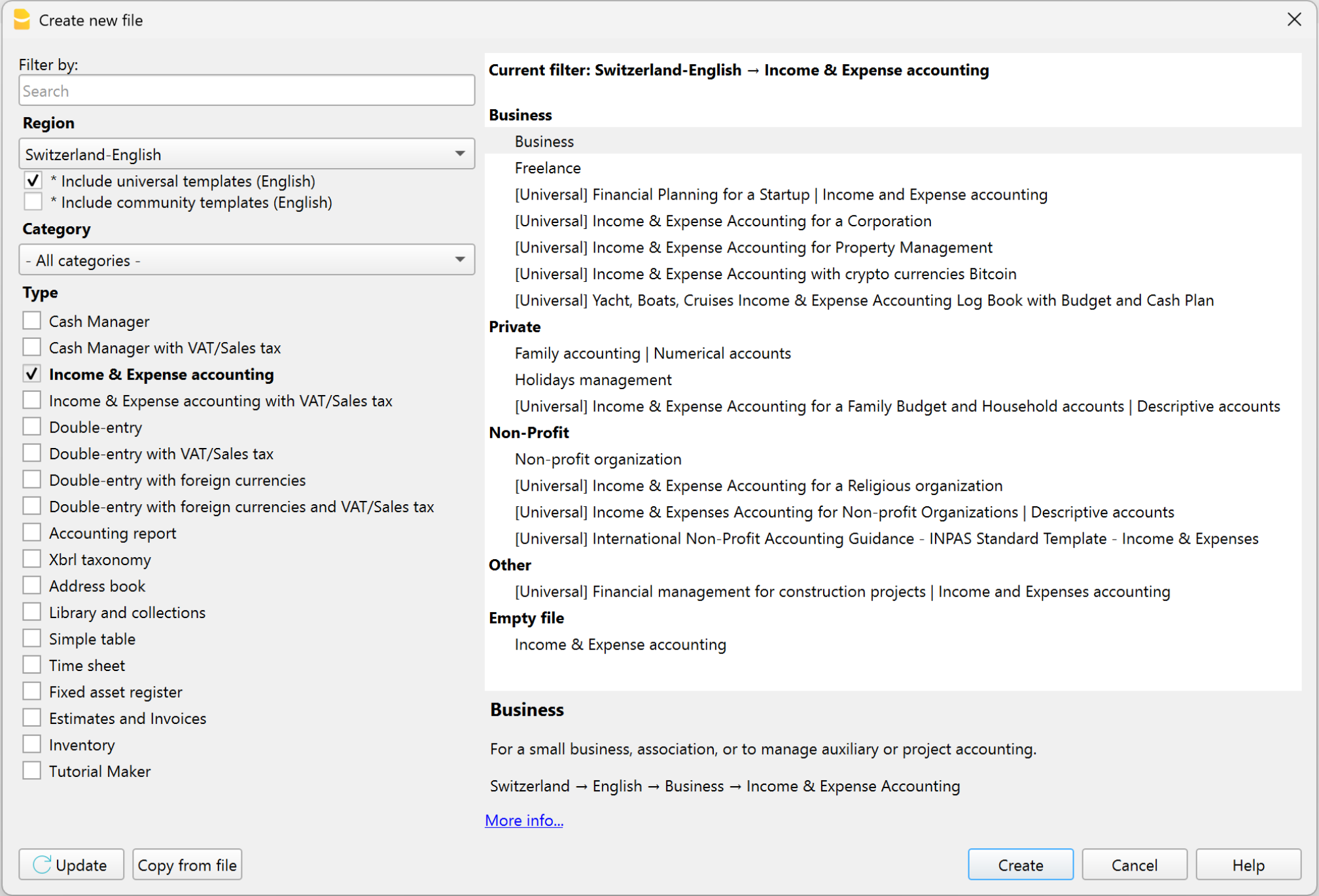The width and height of the screenshot is (1319, 896).
Task: Disable Include universal templates checkbox
Action: click(x=33, y=181)
